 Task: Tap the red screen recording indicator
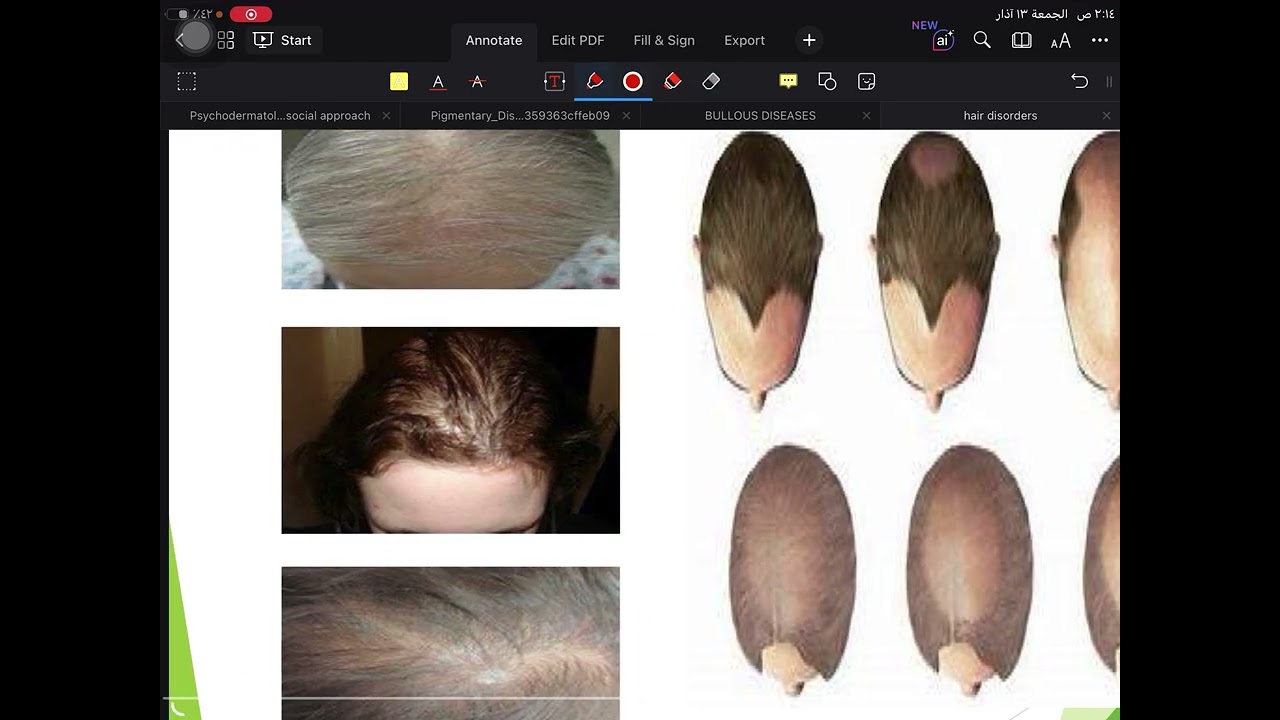[x=251, y=14]
